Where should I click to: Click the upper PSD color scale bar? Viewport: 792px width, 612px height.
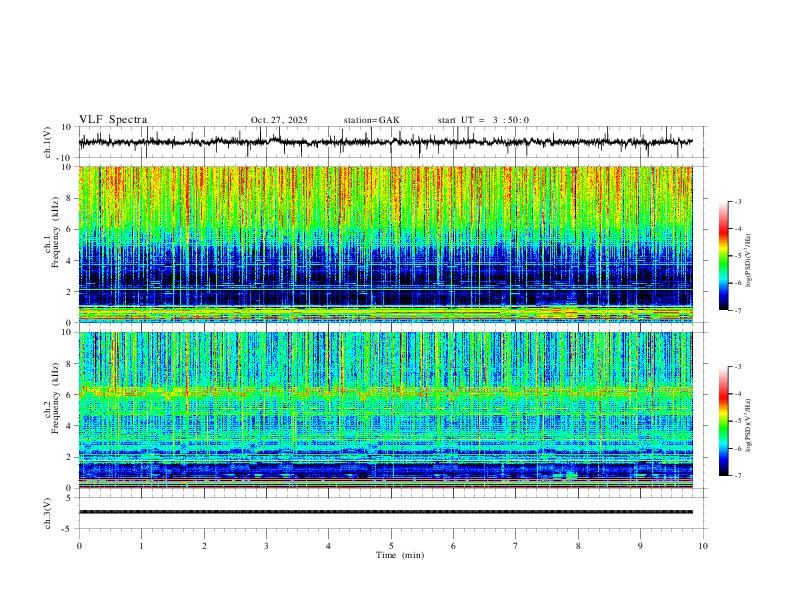click(723, 256)
